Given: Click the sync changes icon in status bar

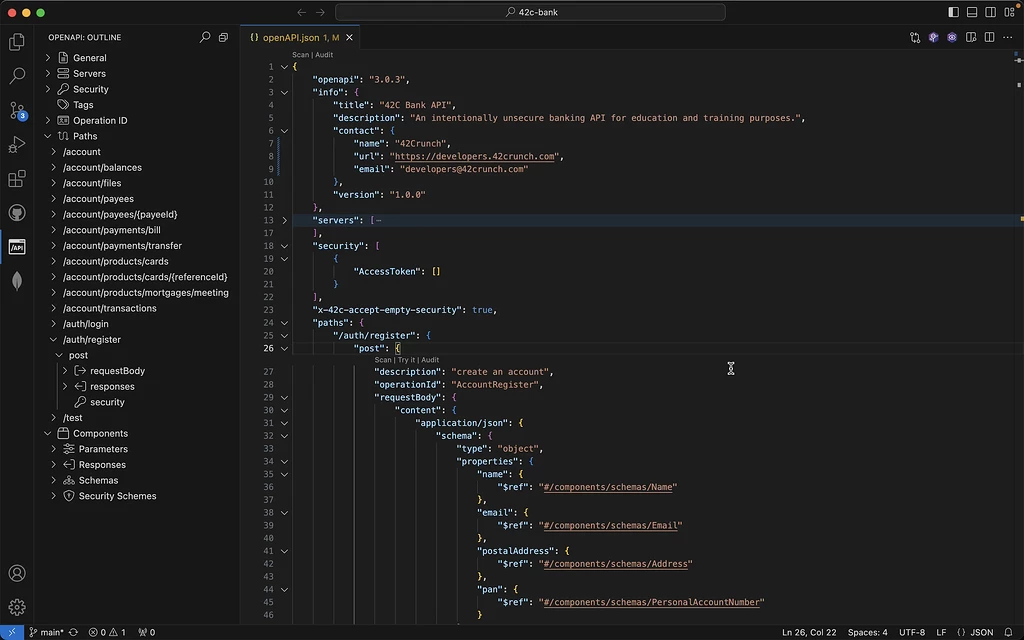Looking at the screenshot, I should tap(73, 632).
